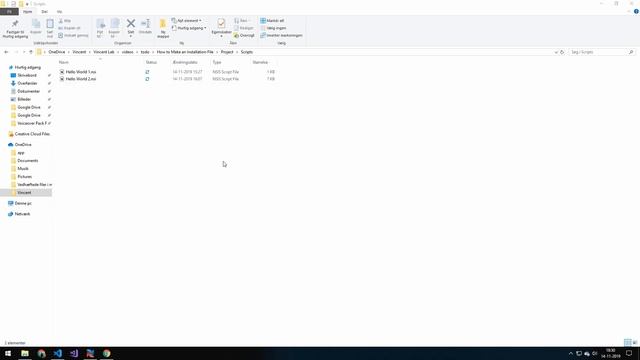Image resolution: width=640 pixels, height=360 pixels.
Task: Open the address bar history dropdown
Action: coord(556,52)
